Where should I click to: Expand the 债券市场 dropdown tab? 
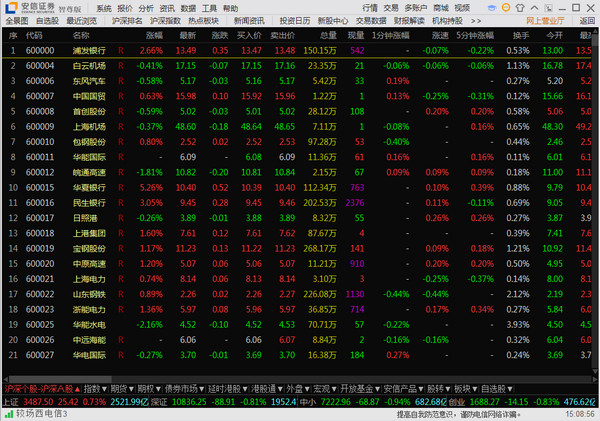coord(184,389)
